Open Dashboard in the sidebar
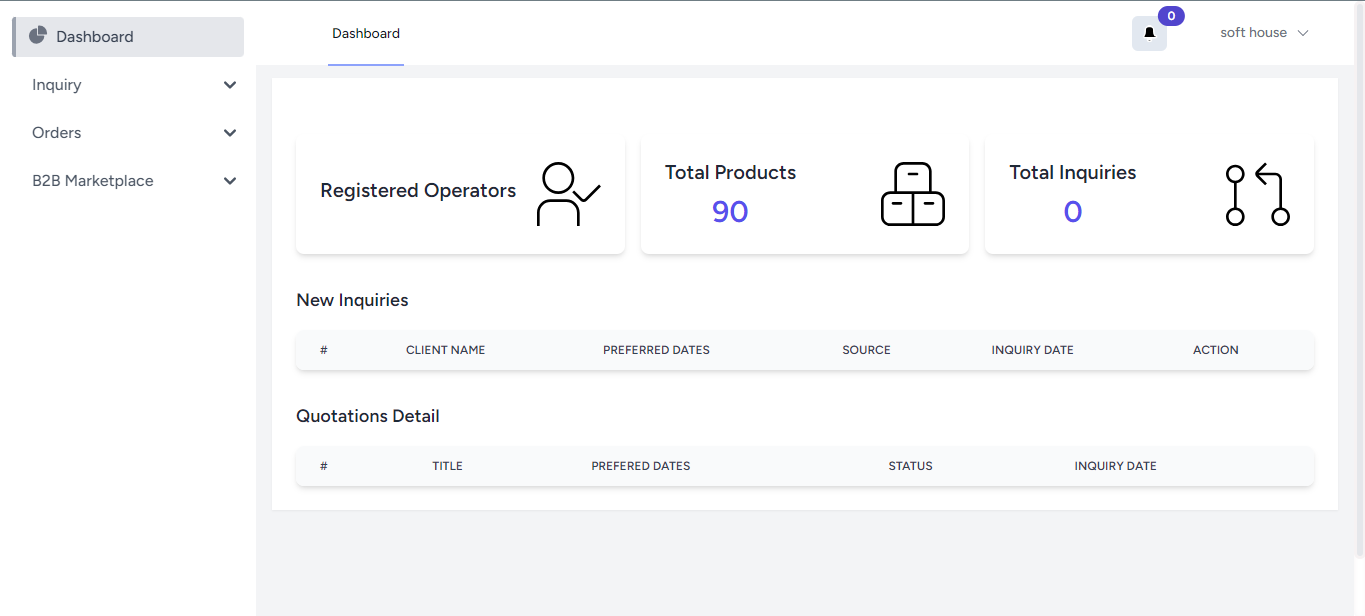 coord(95,37)
